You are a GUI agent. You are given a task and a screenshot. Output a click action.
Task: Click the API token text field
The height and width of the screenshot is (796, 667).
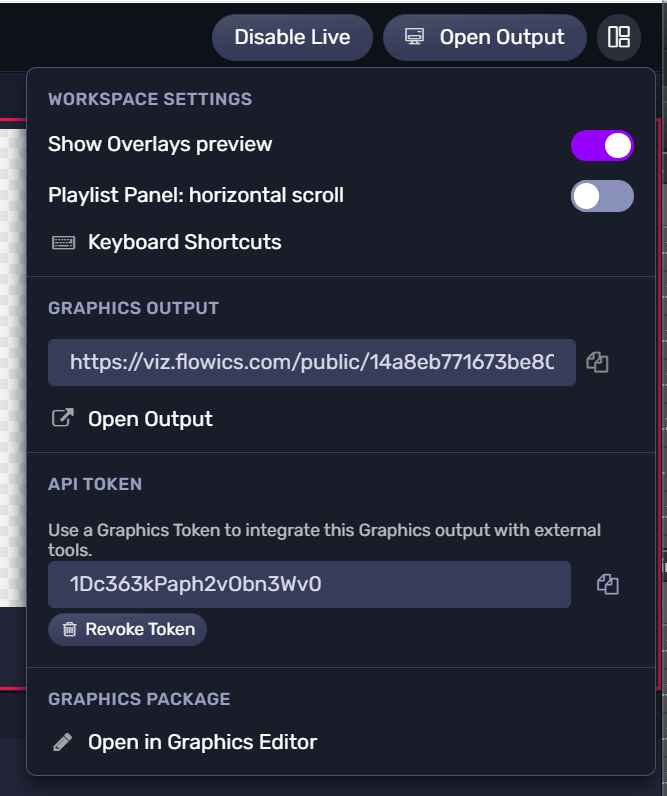309,584
